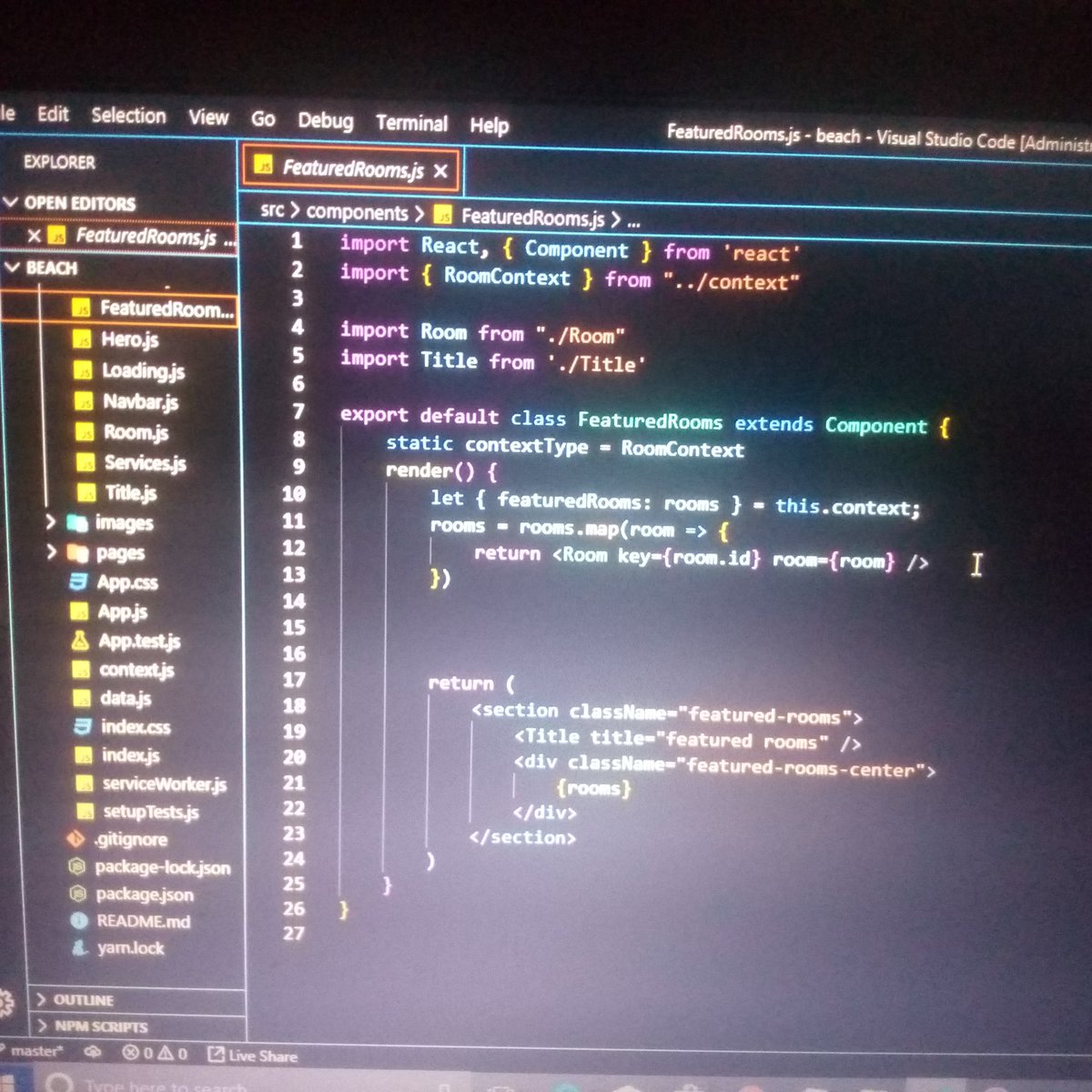Viewport: 1092px width, 1092px height.
Task: Open Room.js in explorer
Action: tap(136, 432)
